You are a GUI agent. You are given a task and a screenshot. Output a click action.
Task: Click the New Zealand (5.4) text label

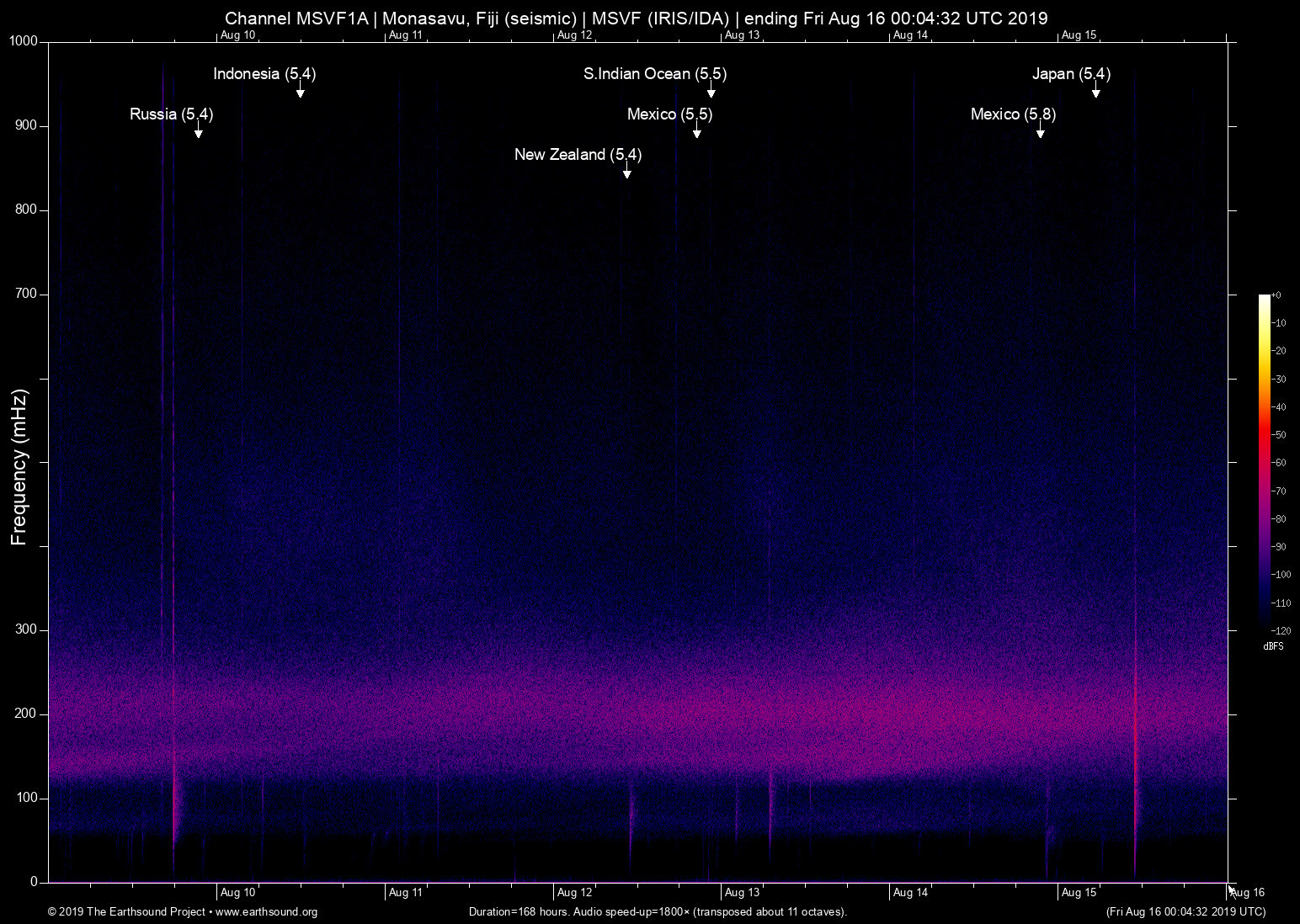click(578, 155)
